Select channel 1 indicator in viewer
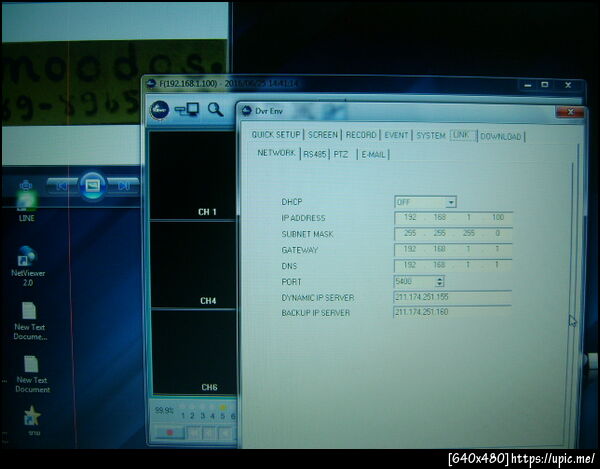The width and height of the screenshot is (600, 469). coord(183,412)
